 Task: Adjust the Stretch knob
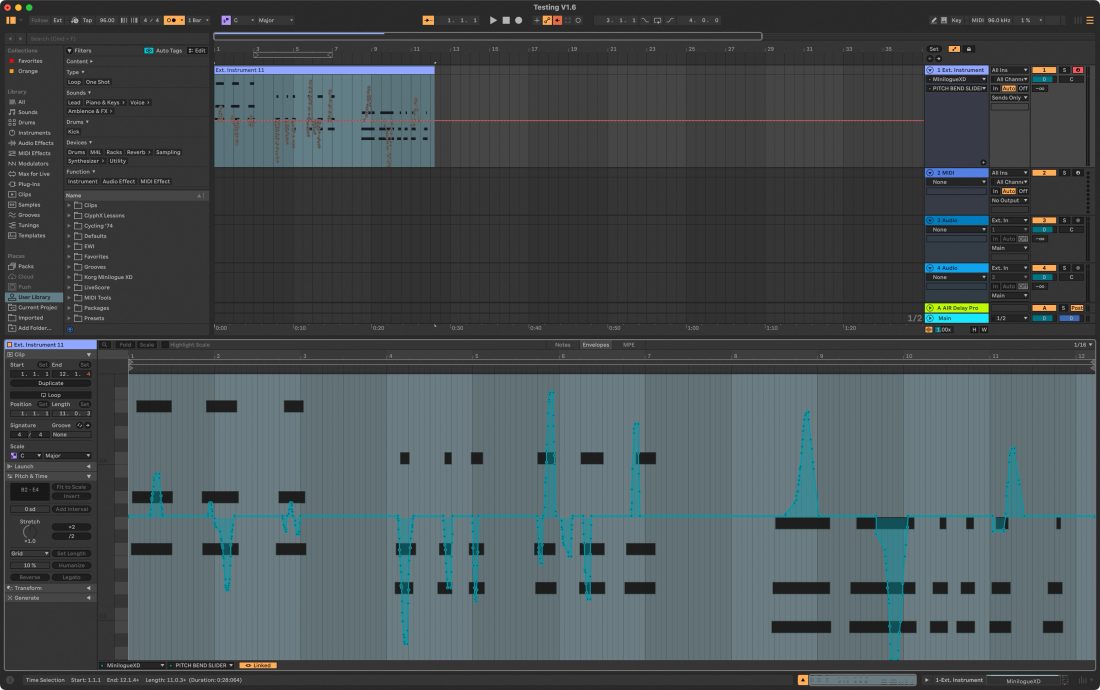[30, 529]
